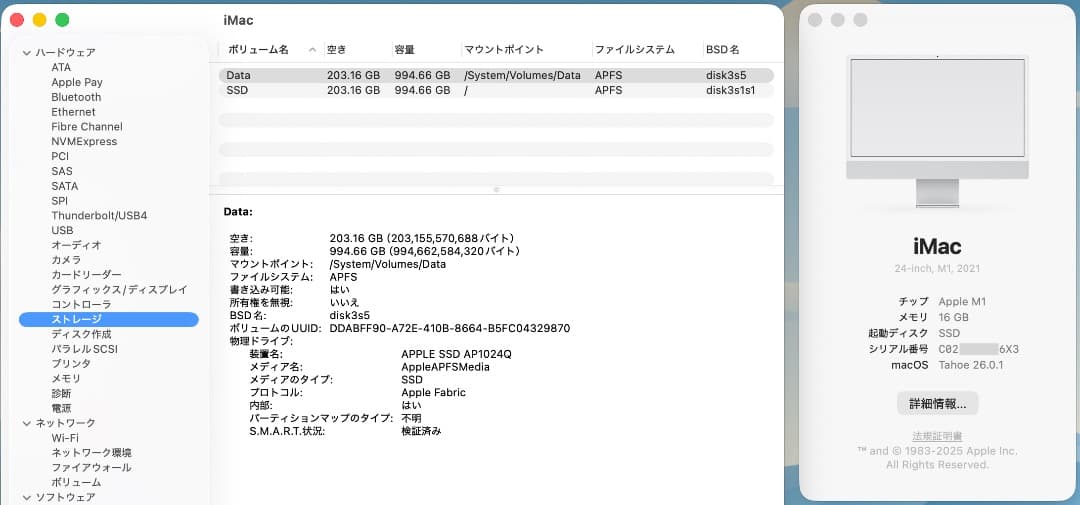The height and width of the screenshot is (505, 1080).
Task: Sort by ファイルシステム column header
Action: coord(634,50)
